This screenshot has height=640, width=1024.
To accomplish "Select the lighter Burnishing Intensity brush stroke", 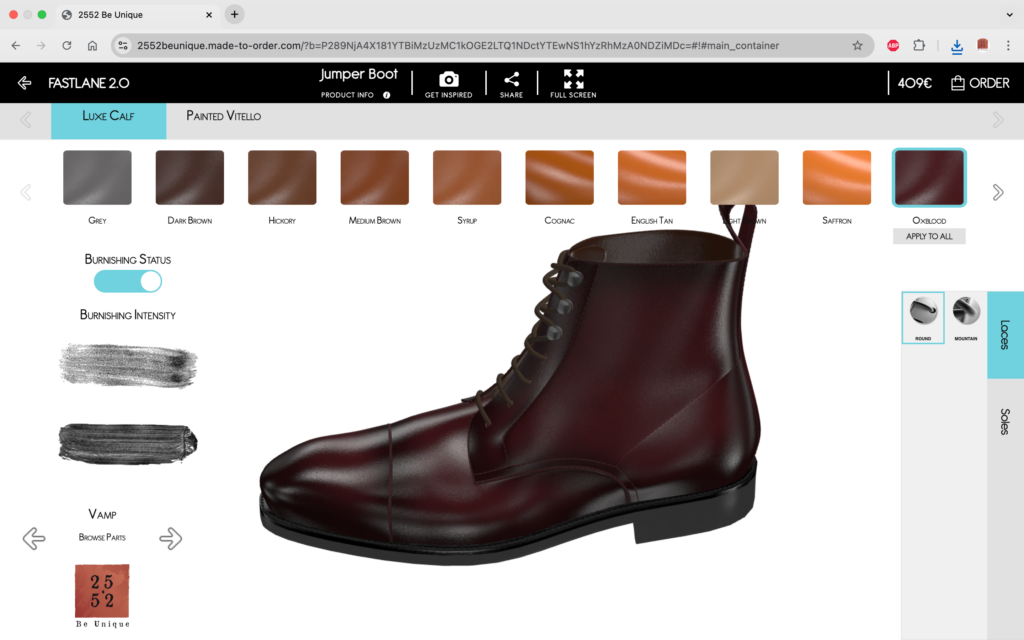I will pos(127,366).
